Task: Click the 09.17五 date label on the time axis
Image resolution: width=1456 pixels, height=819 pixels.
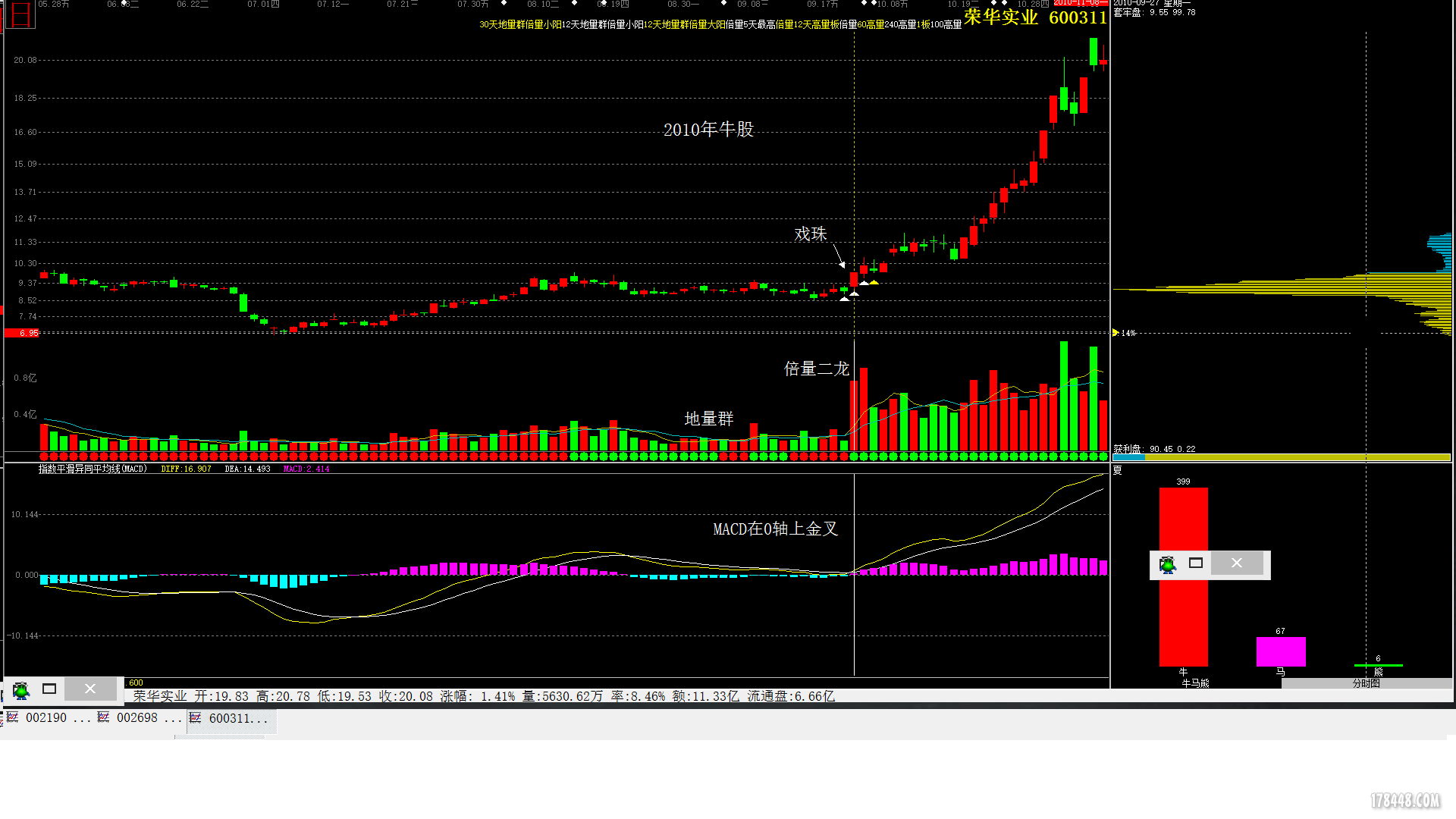Action: [822, 5]
